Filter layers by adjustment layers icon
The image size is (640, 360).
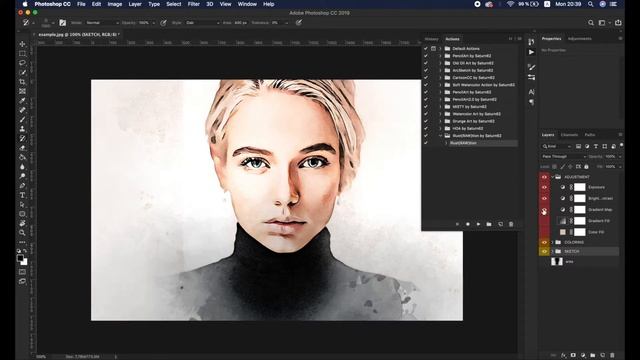point(587,146)
